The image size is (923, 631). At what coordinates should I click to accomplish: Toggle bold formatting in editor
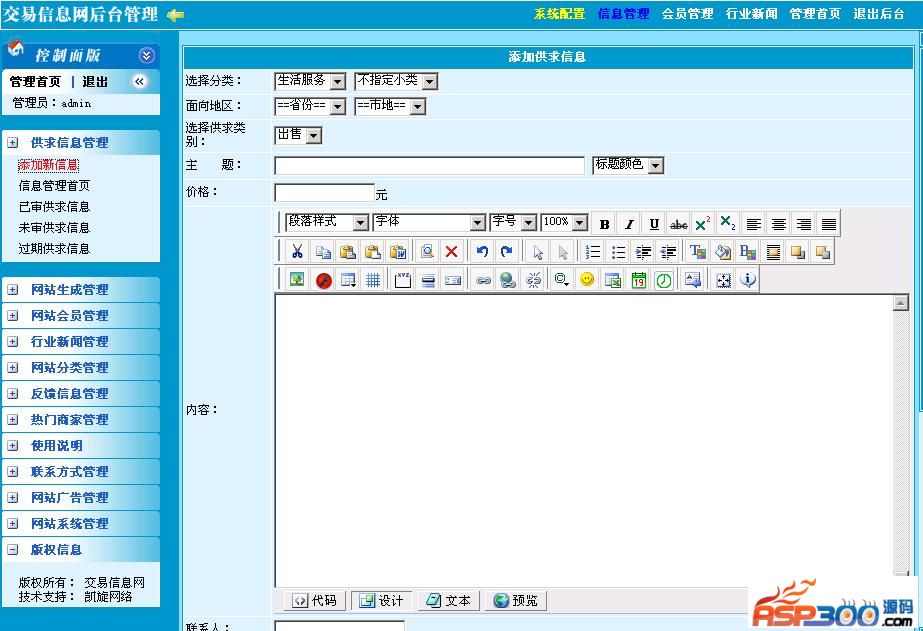click(604, 224)
